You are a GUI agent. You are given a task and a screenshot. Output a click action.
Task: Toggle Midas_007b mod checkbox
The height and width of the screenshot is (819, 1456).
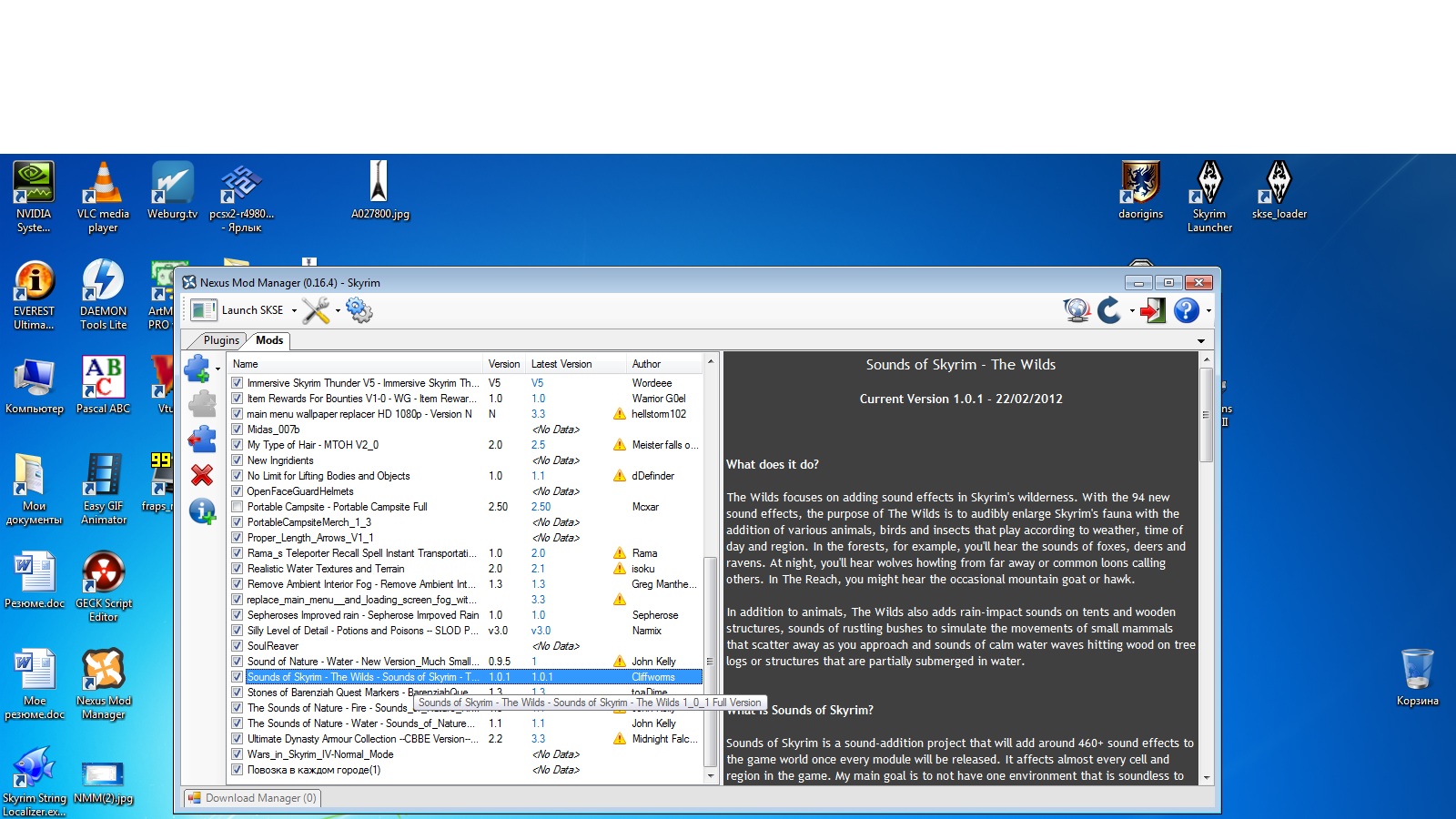pyautogui.click(x=238, y=430)
